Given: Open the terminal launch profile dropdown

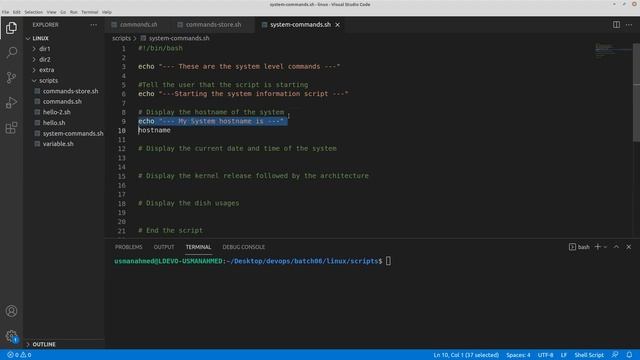Looking at the screenshot, I should tap(605, 247).
